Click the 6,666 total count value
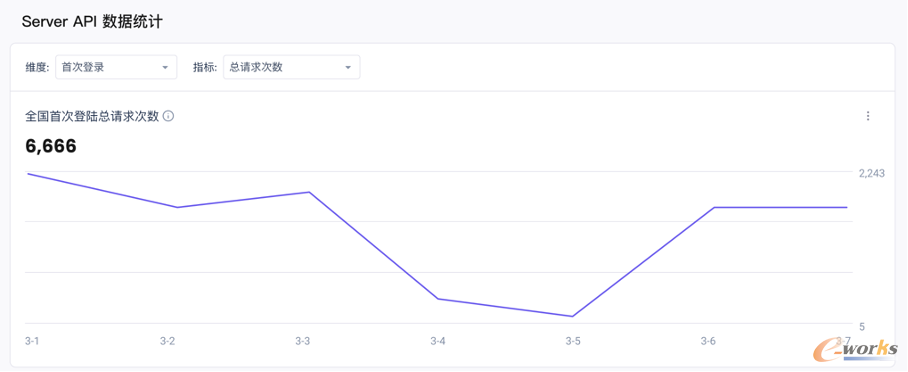This screenshot has width=908, height=372. 51,146
